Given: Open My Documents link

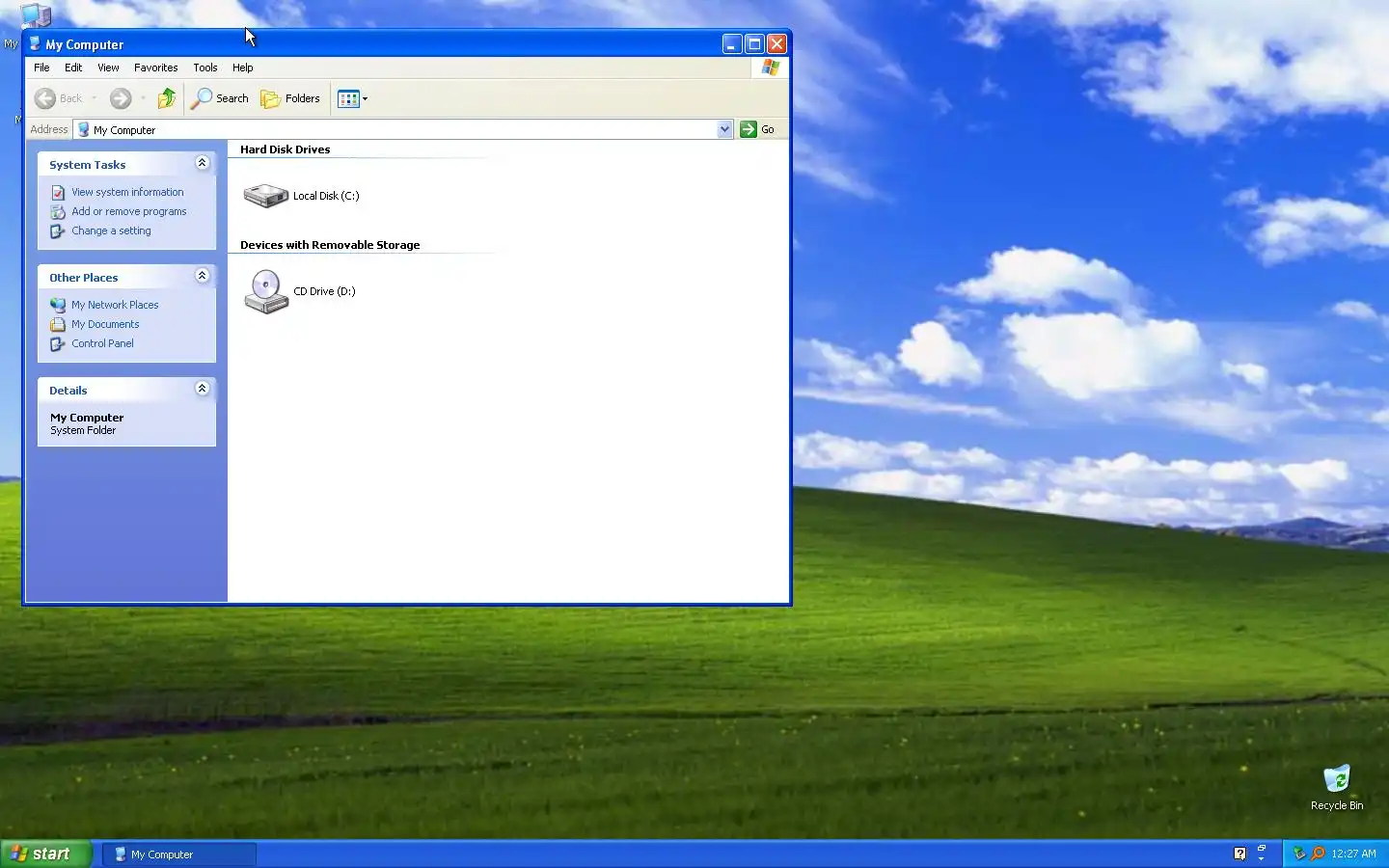Looking at the screenshot, I should (105, 324).
